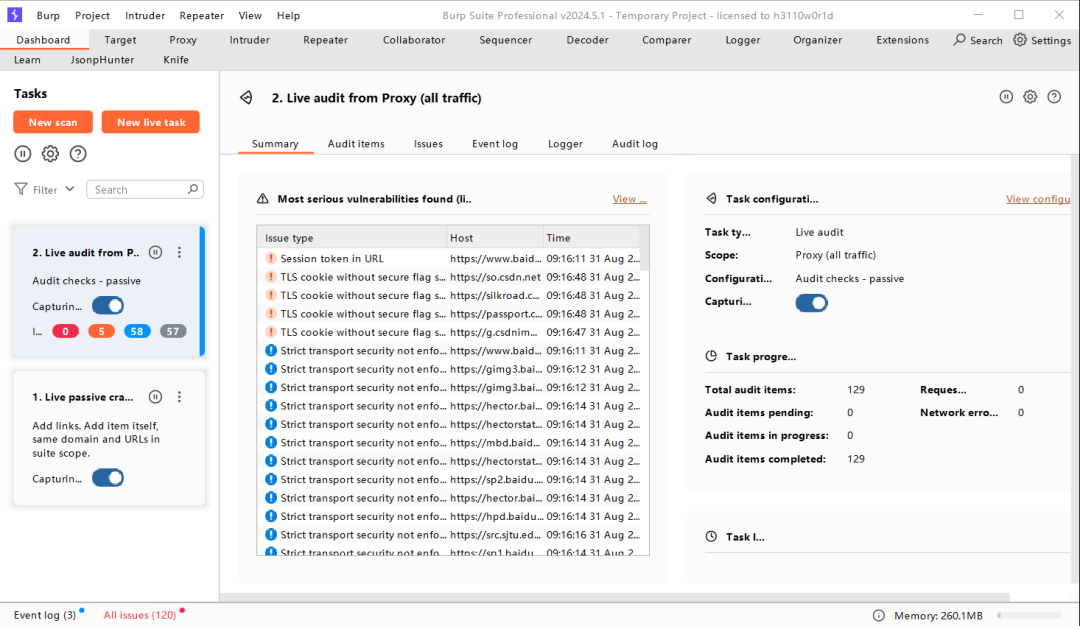Click the Filter funnel icon
This screenshot has width=1080, height=626.
click(x=21, y=189)
